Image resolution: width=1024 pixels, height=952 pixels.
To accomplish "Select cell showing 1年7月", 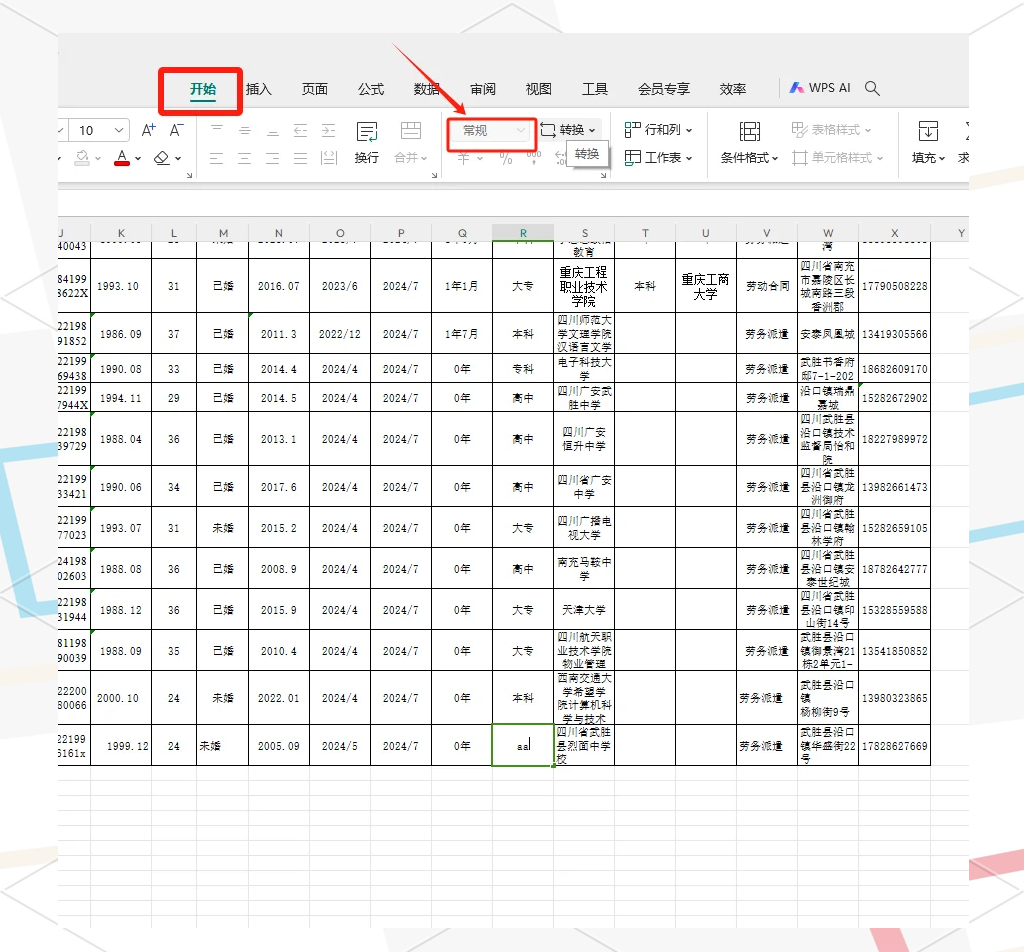I will coord(462,334).
